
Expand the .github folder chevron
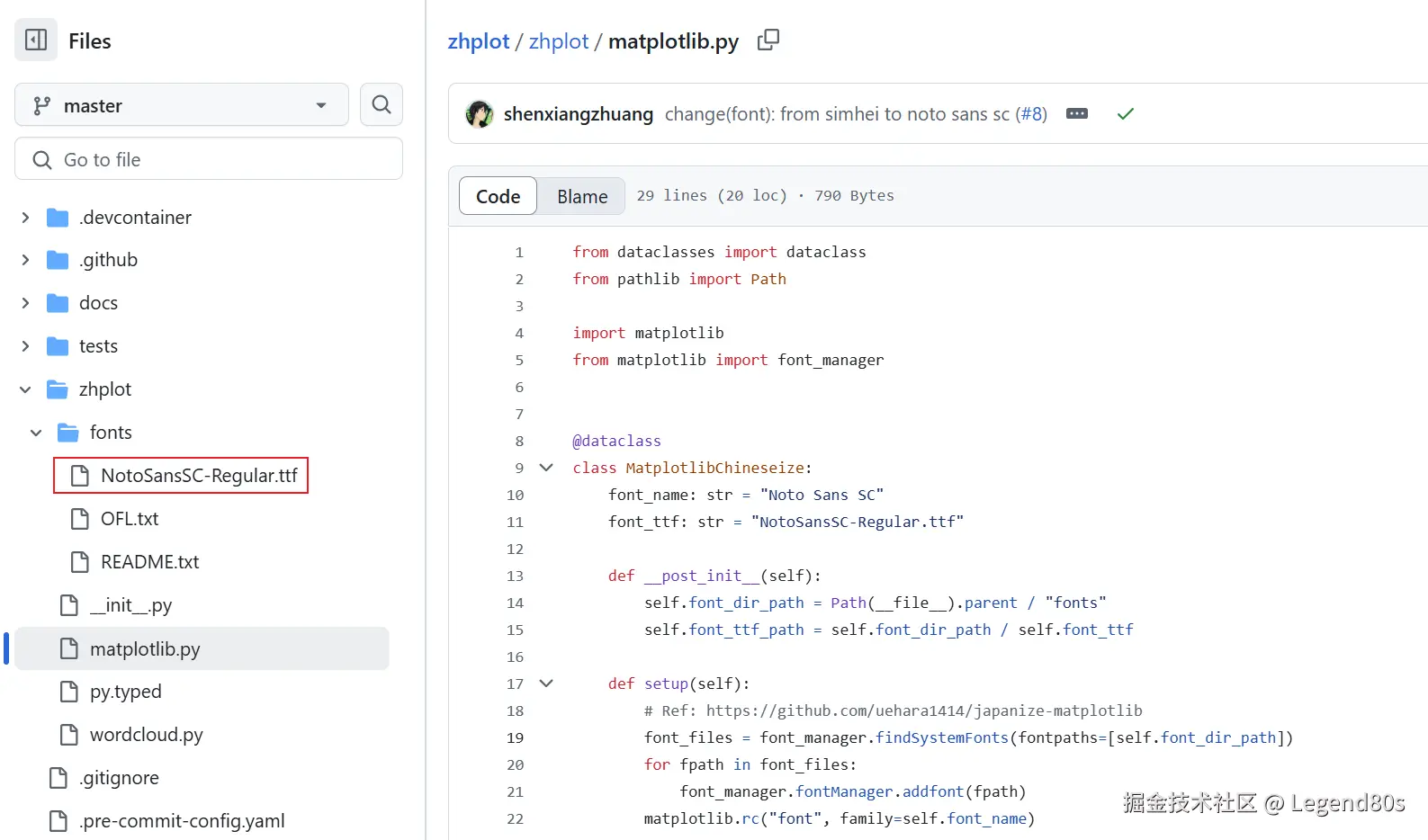(x=25, y=260)
